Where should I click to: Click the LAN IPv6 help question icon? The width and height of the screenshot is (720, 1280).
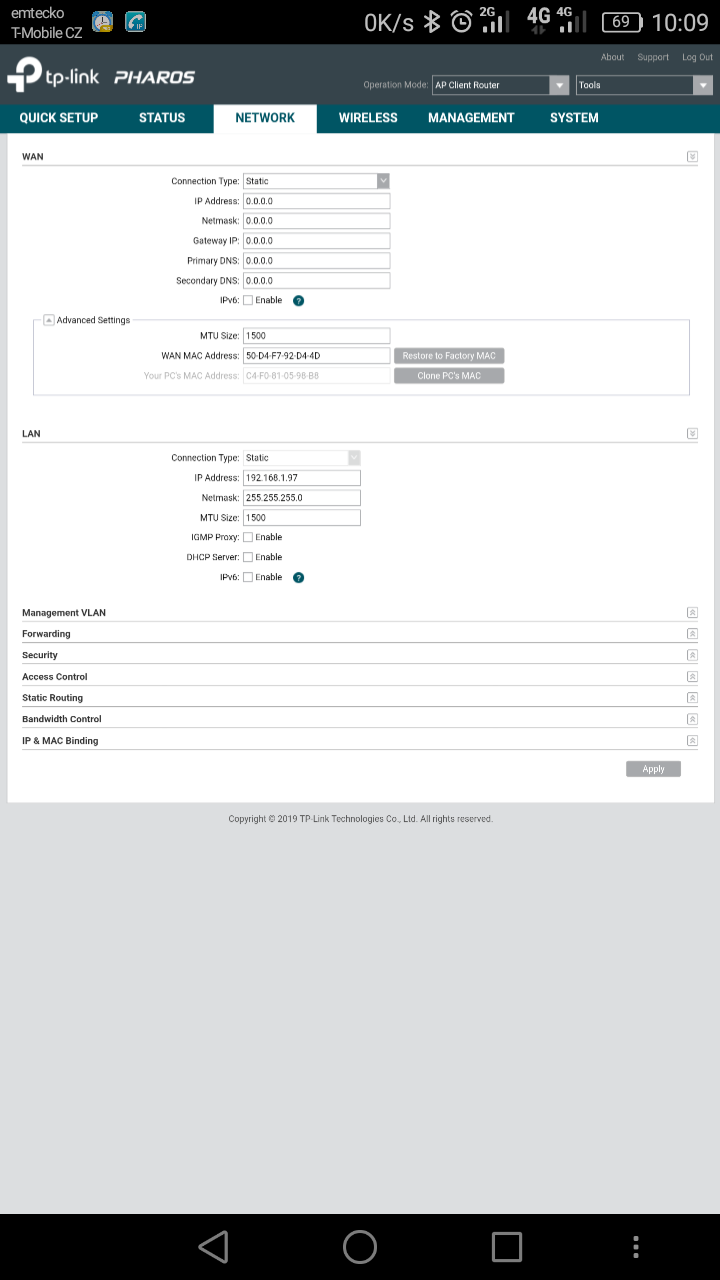click(298, 578)
